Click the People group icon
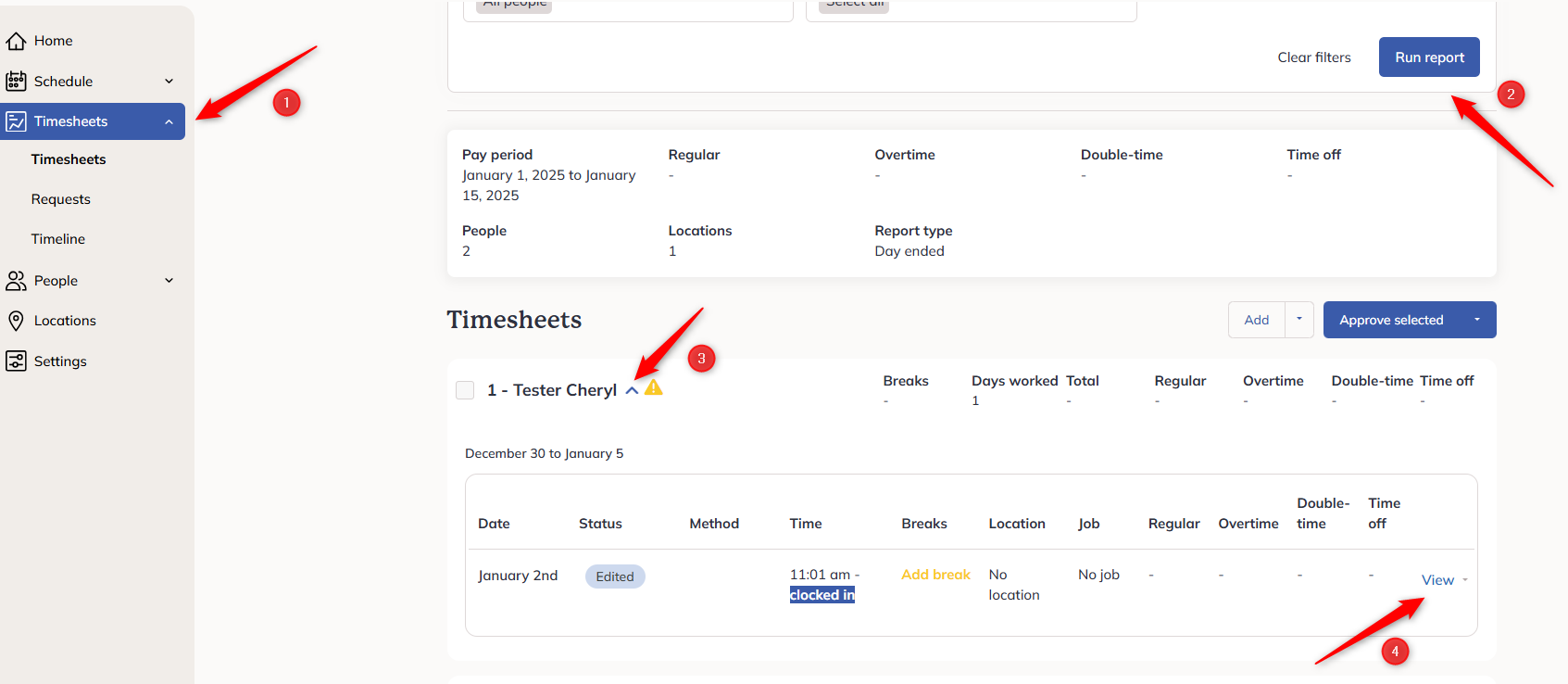The image size is (1568, 684). point(16,281)
